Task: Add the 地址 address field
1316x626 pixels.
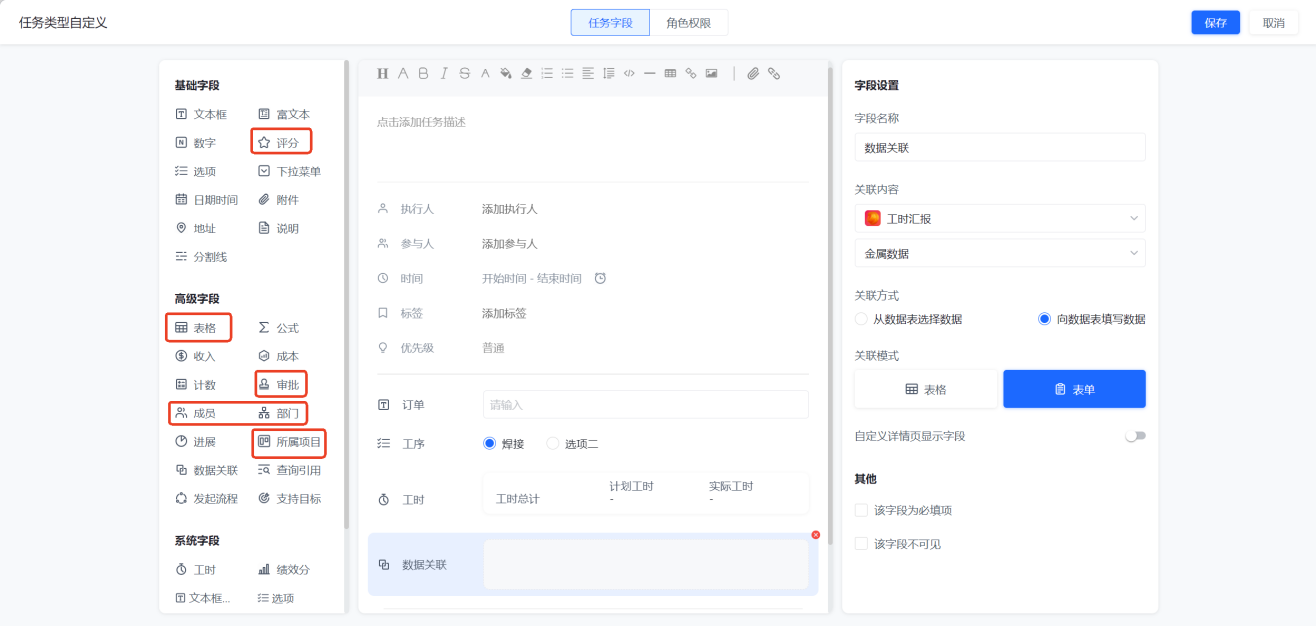Action: [196, 228]
